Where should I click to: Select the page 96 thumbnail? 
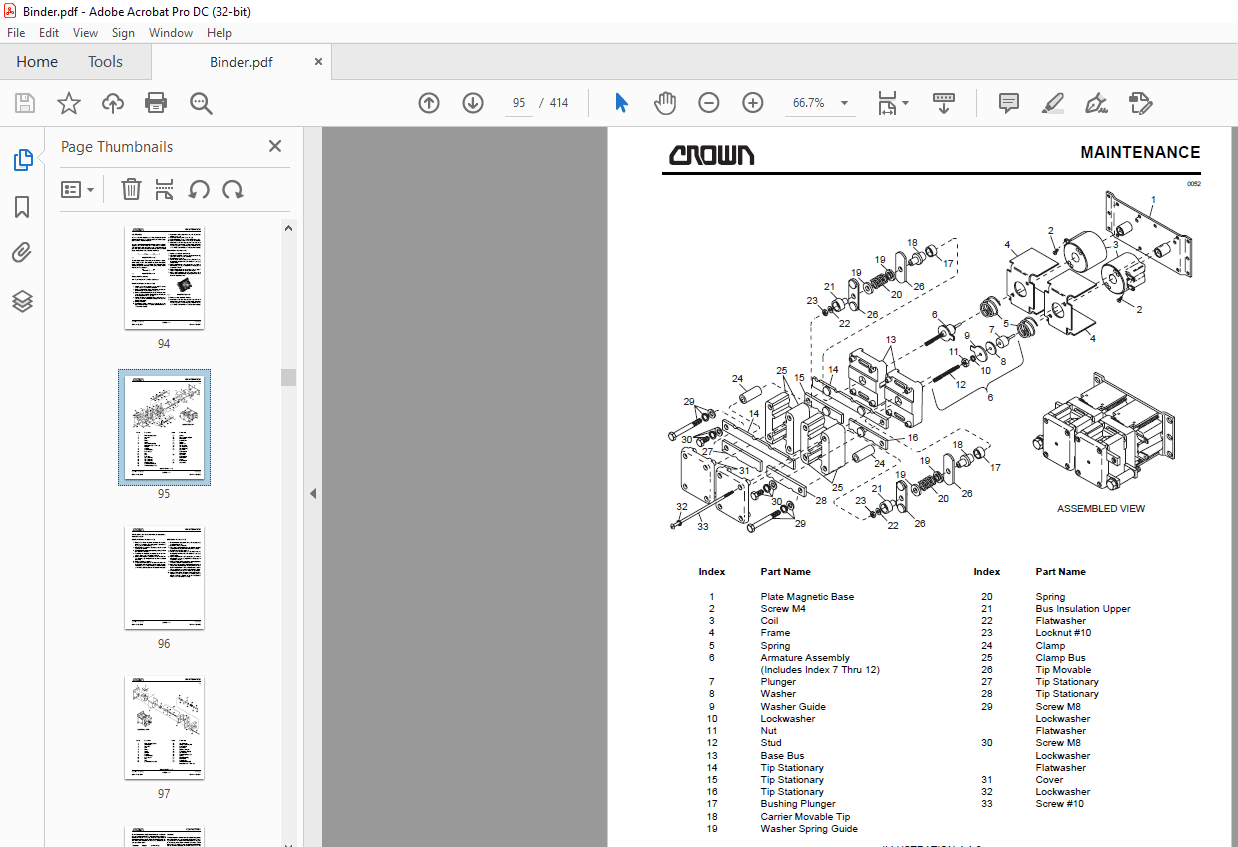(x=164, y=578)
